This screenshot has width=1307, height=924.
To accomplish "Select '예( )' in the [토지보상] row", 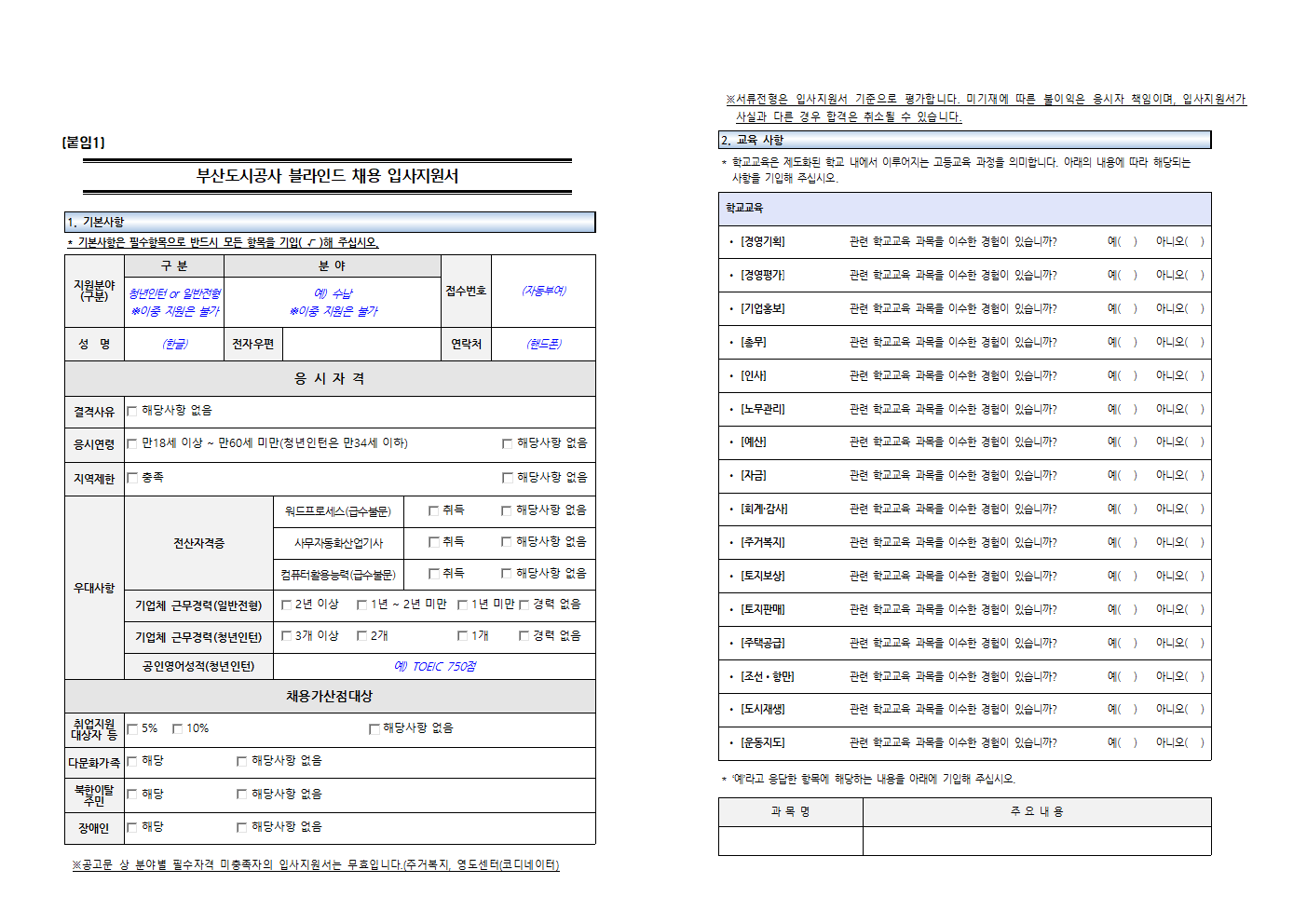I will coord(1122,576).
